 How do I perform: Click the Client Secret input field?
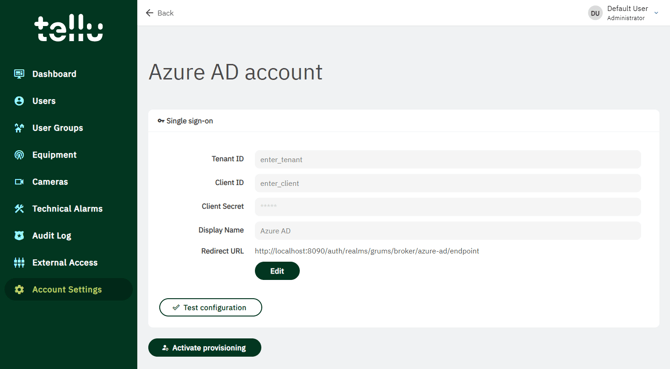(x=448, y=207)
